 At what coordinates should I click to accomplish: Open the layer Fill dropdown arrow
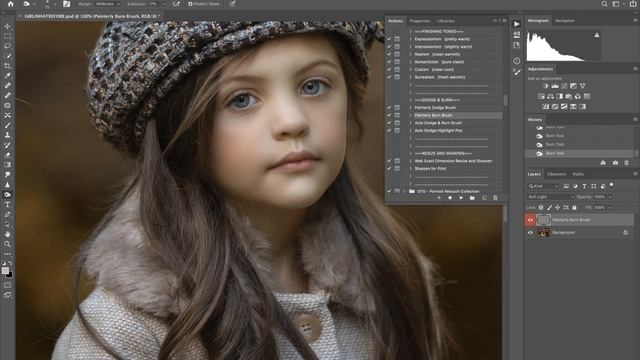click(x=610, y=207)
